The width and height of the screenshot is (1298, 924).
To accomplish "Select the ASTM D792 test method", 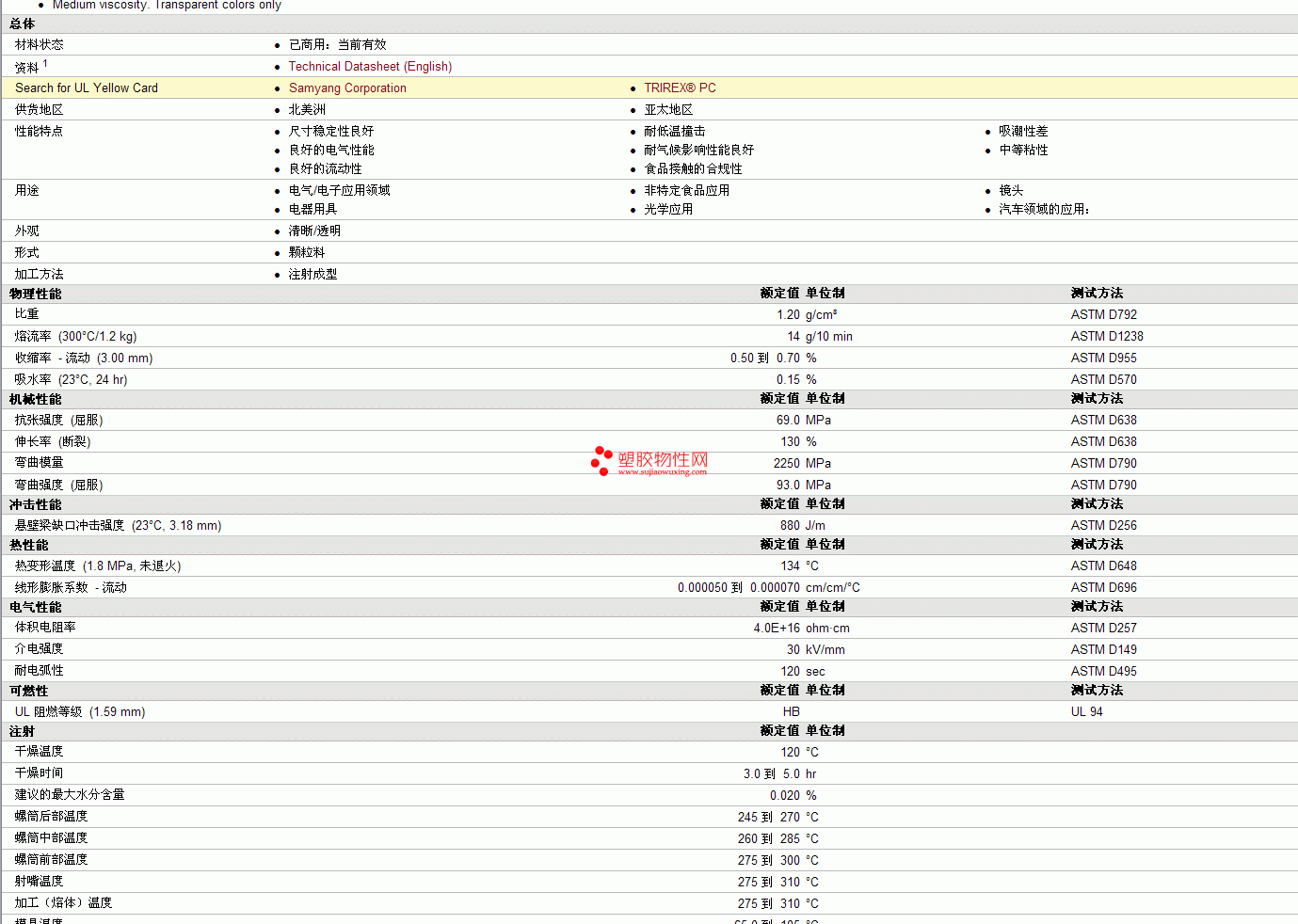I will (x=1104, y=315).
